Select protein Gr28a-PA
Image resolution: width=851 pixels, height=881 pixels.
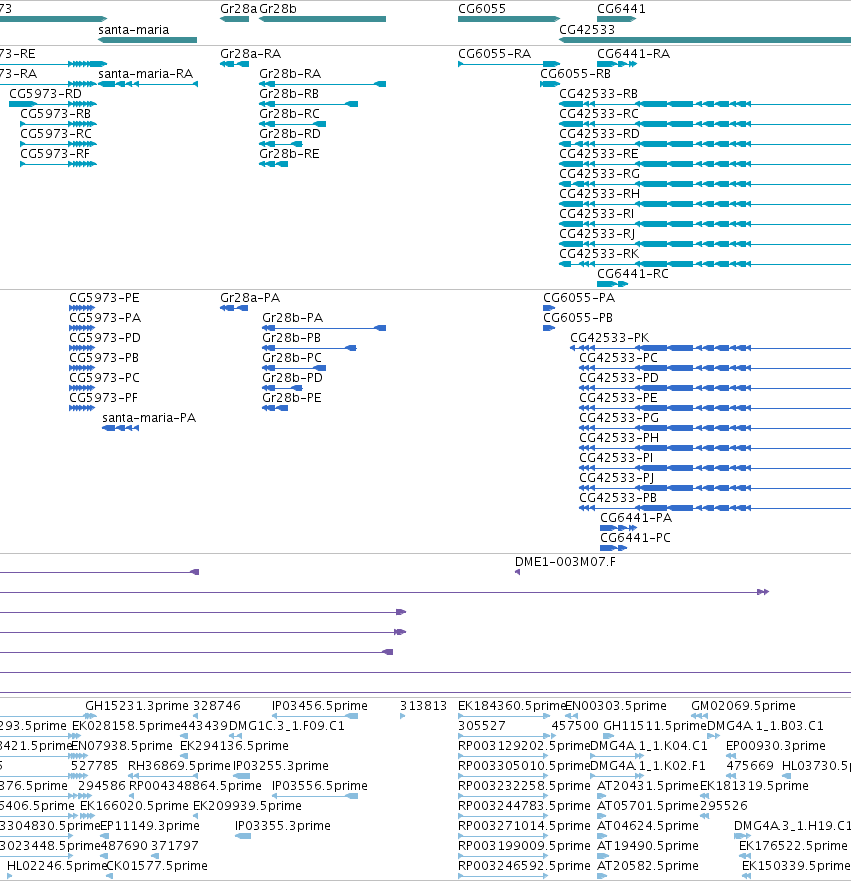[x=234, y=308]
